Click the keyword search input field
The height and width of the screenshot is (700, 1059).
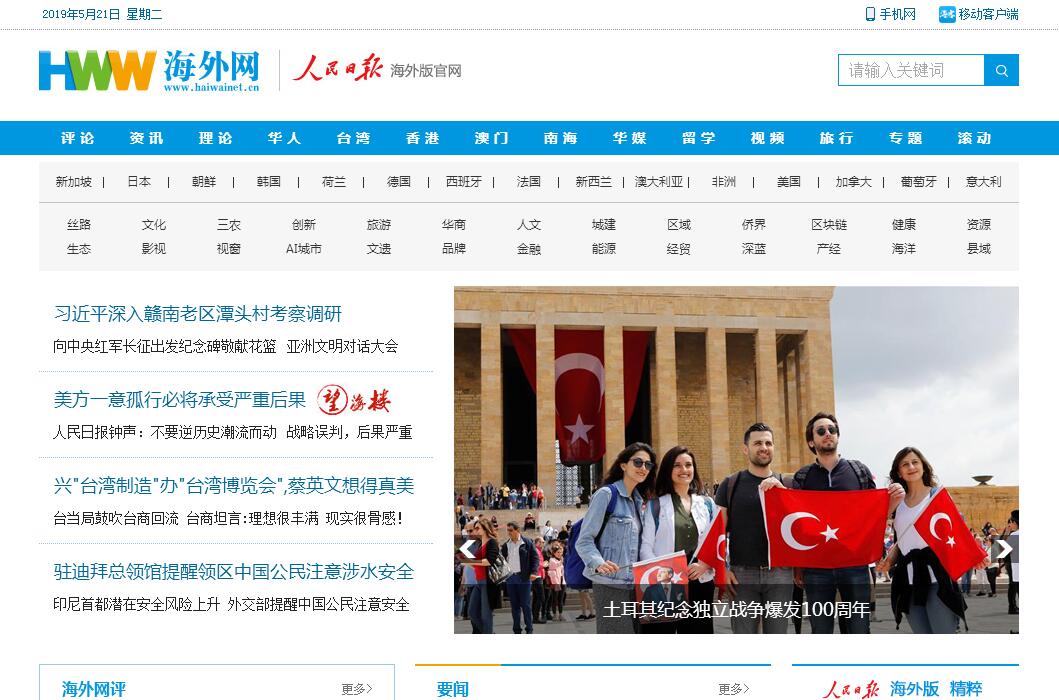click(x=910, y=70)
